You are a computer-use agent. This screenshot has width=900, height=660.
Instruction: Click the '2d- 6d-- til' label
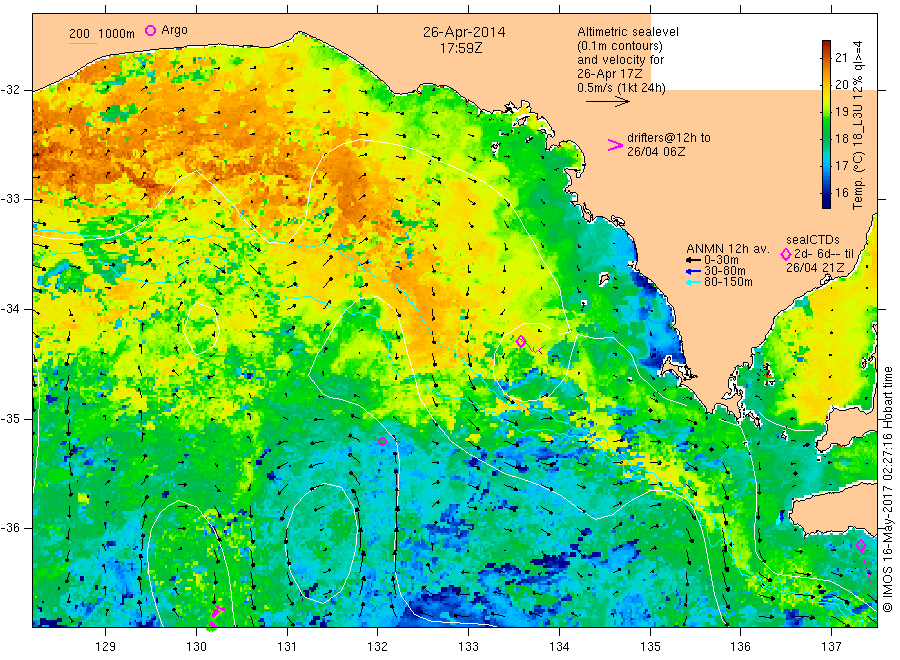pos(824,254)
